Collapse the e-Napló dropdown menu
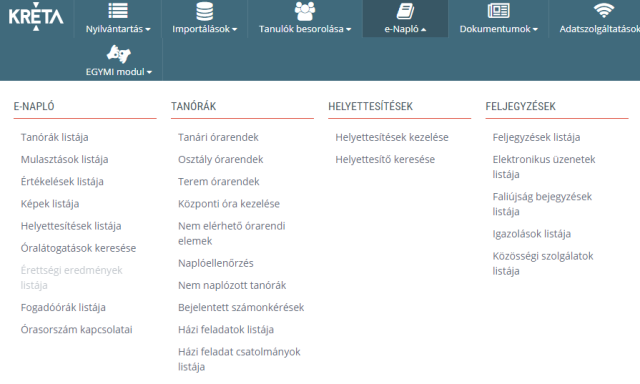Viewport: 640px width, 384px height. point(405,29)
